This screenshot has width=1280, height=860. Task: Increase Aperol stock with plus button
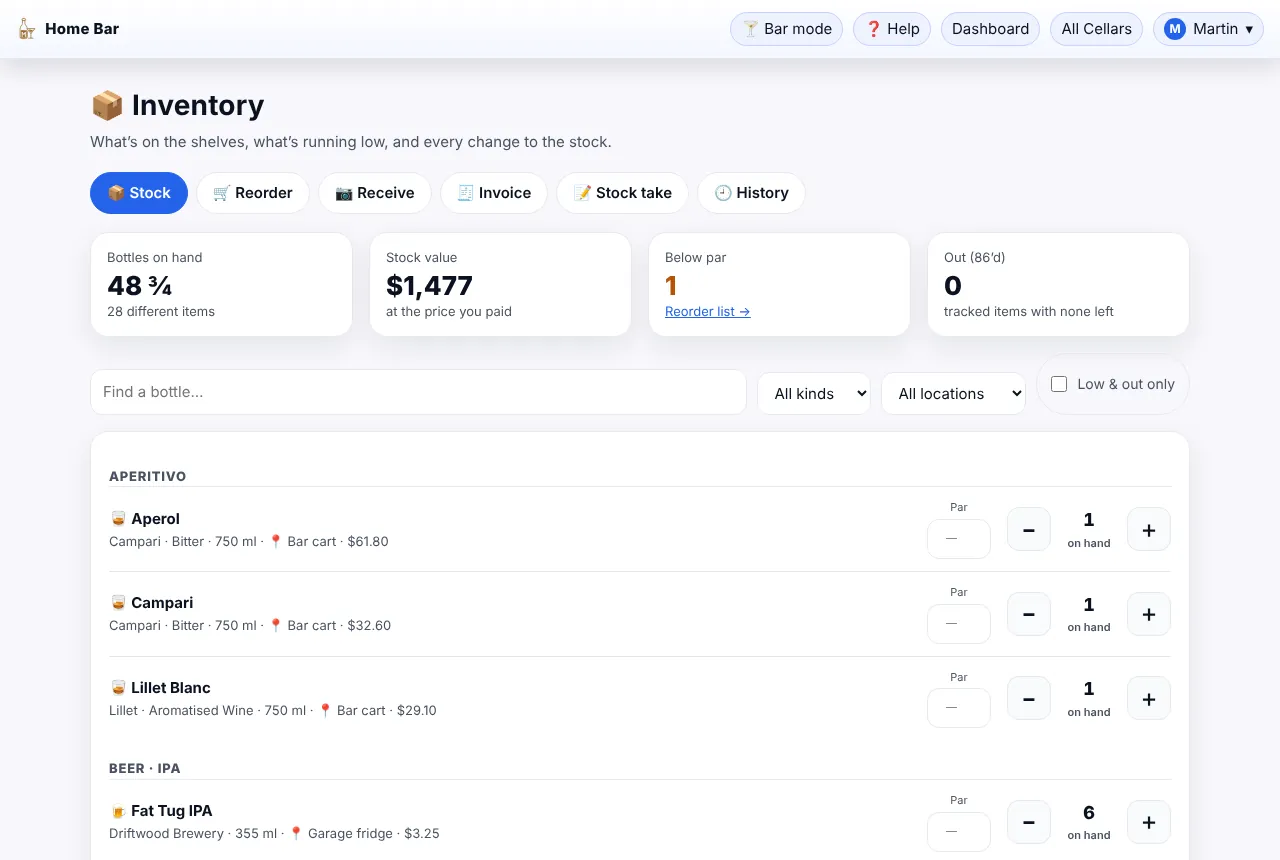[1149, 529]
